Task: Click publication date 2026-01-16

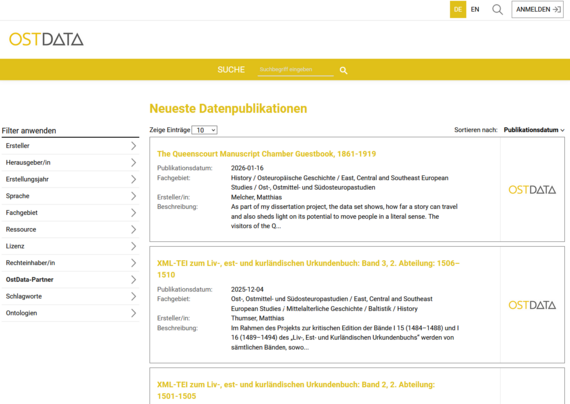Action: [x=247, y=168]
